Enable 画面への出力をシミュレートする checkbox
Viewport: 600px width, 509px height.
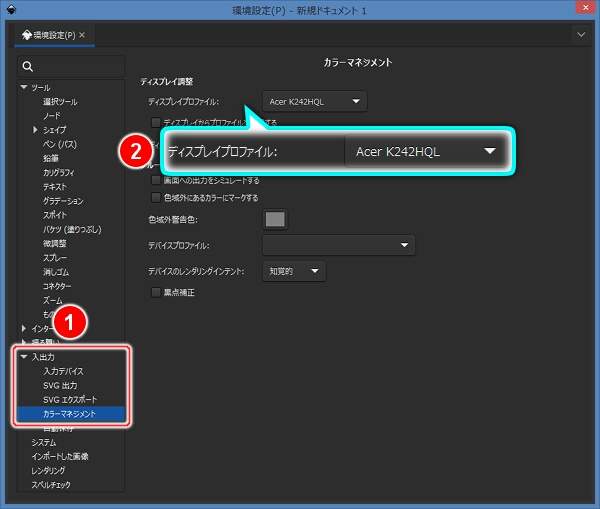pos(155,181)
